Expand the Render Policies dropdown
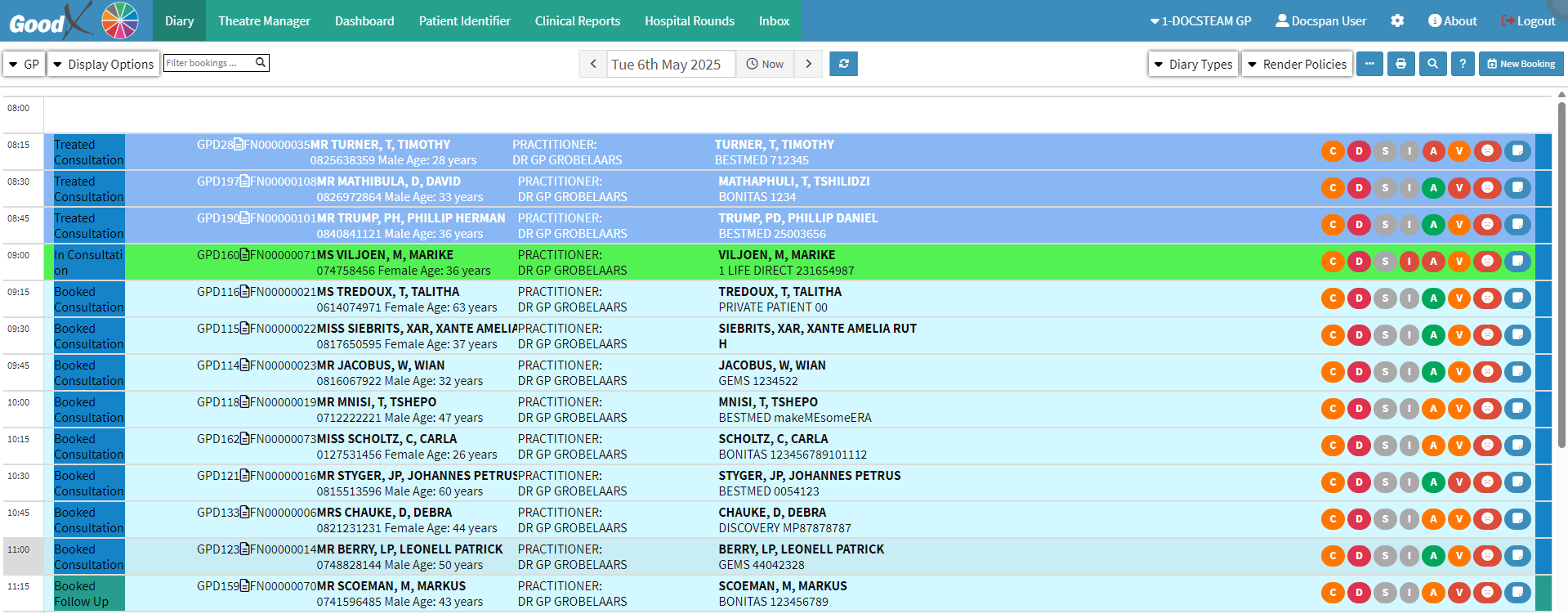The height and width of the screenshot is (614, 1568). pos(1297,64)
